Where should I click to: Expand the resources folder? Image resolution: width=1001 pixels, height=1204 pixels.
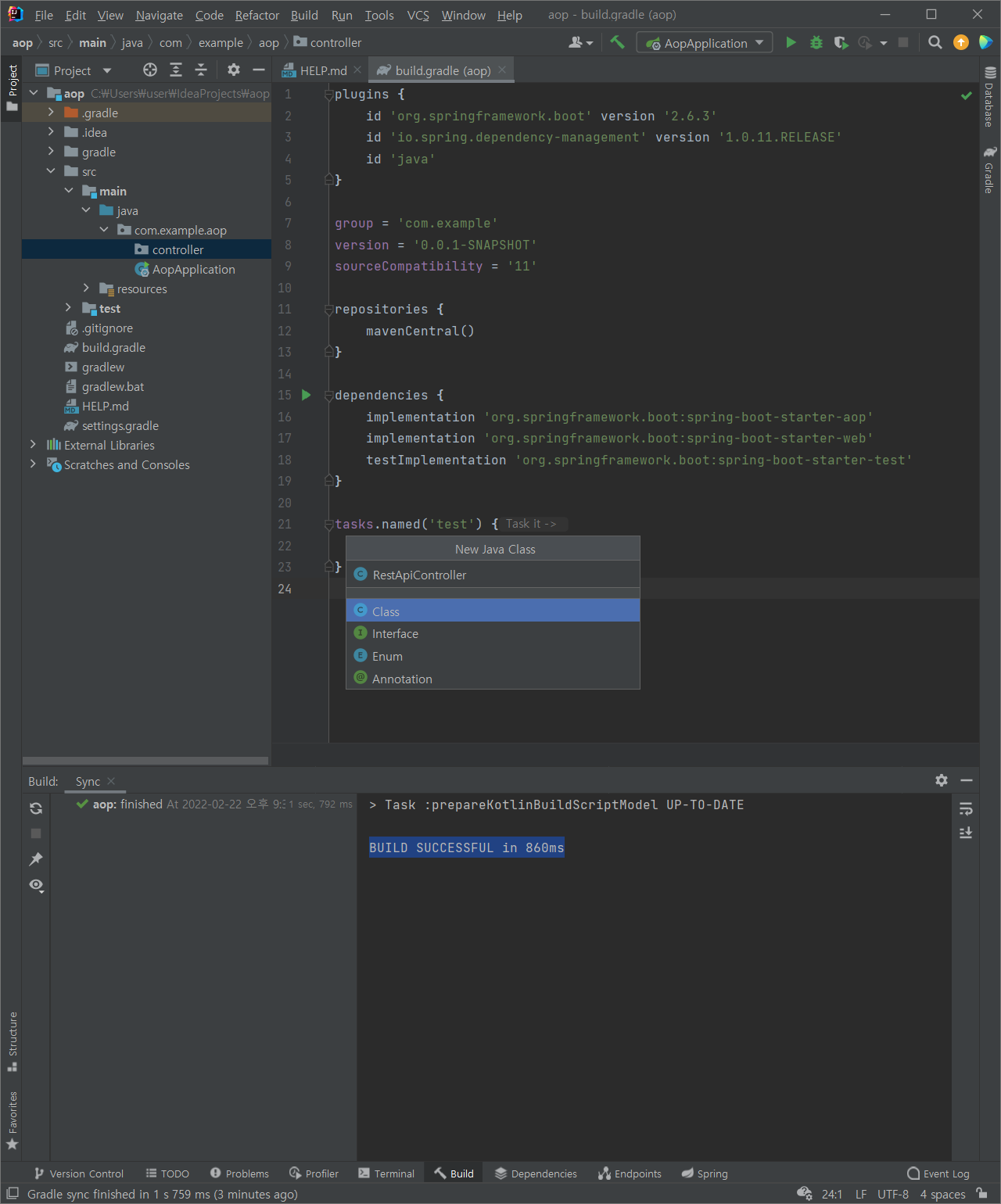pos(86,288)
